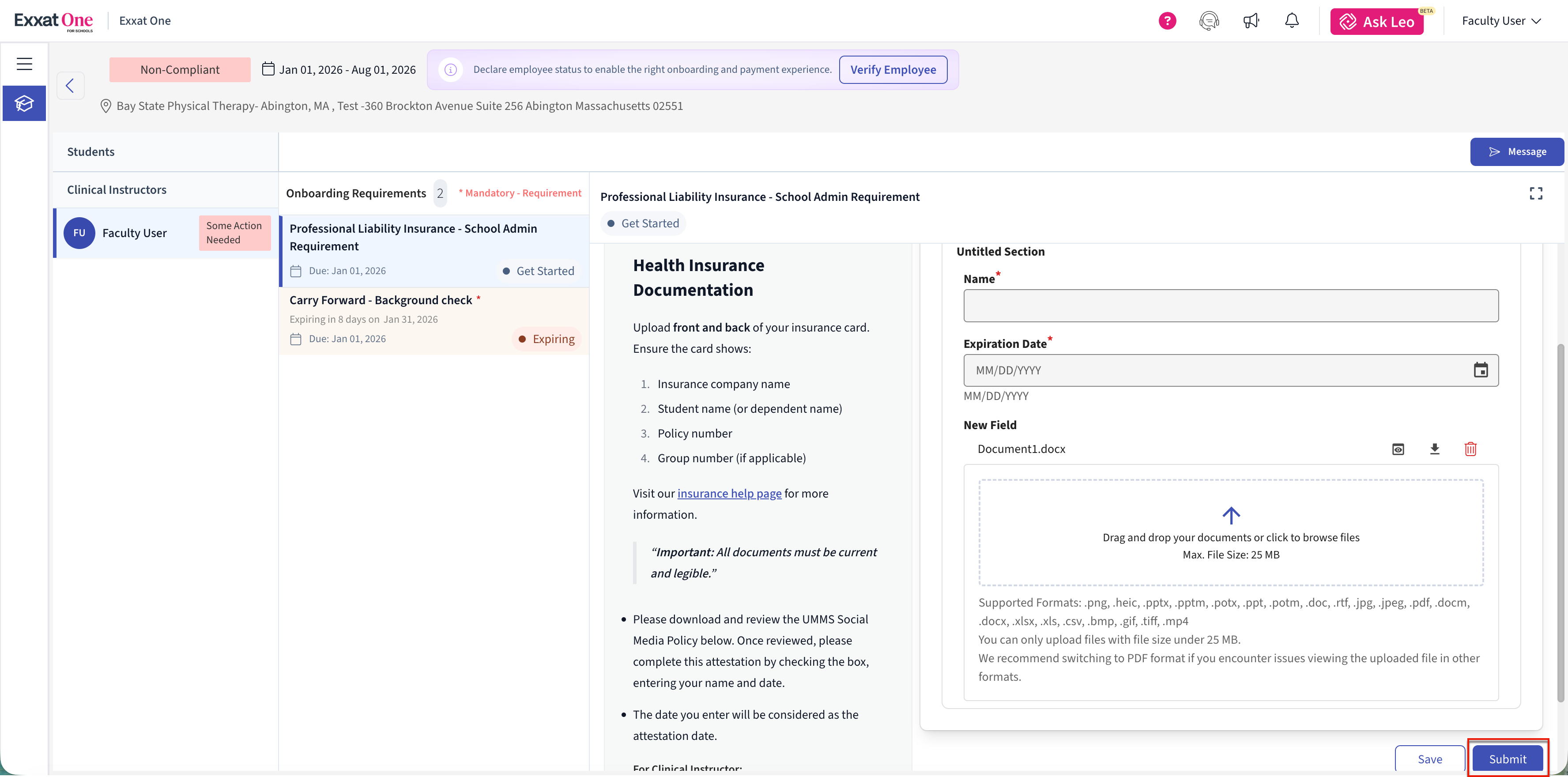Click the Verify Employee button

(x=893, y=69)
